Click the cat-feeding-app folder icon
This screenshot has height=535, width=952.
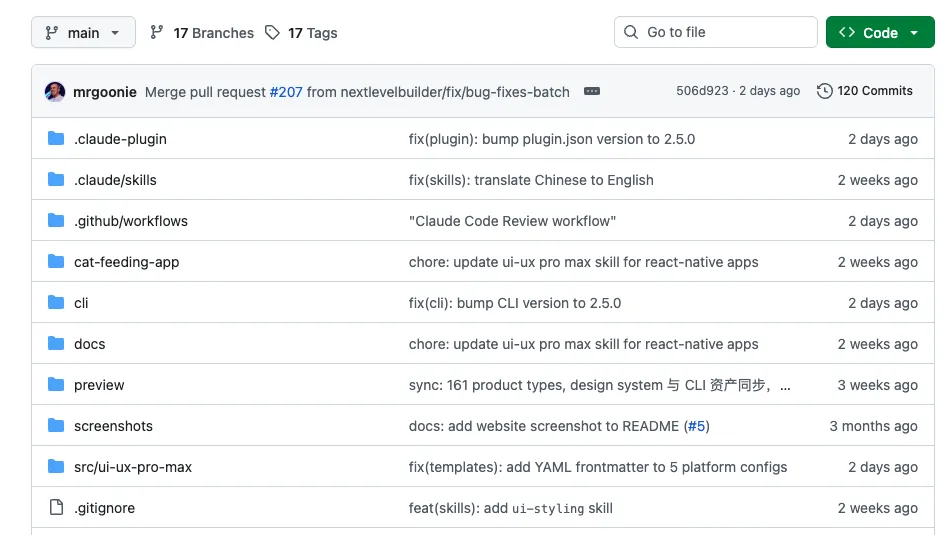(56, 262)
